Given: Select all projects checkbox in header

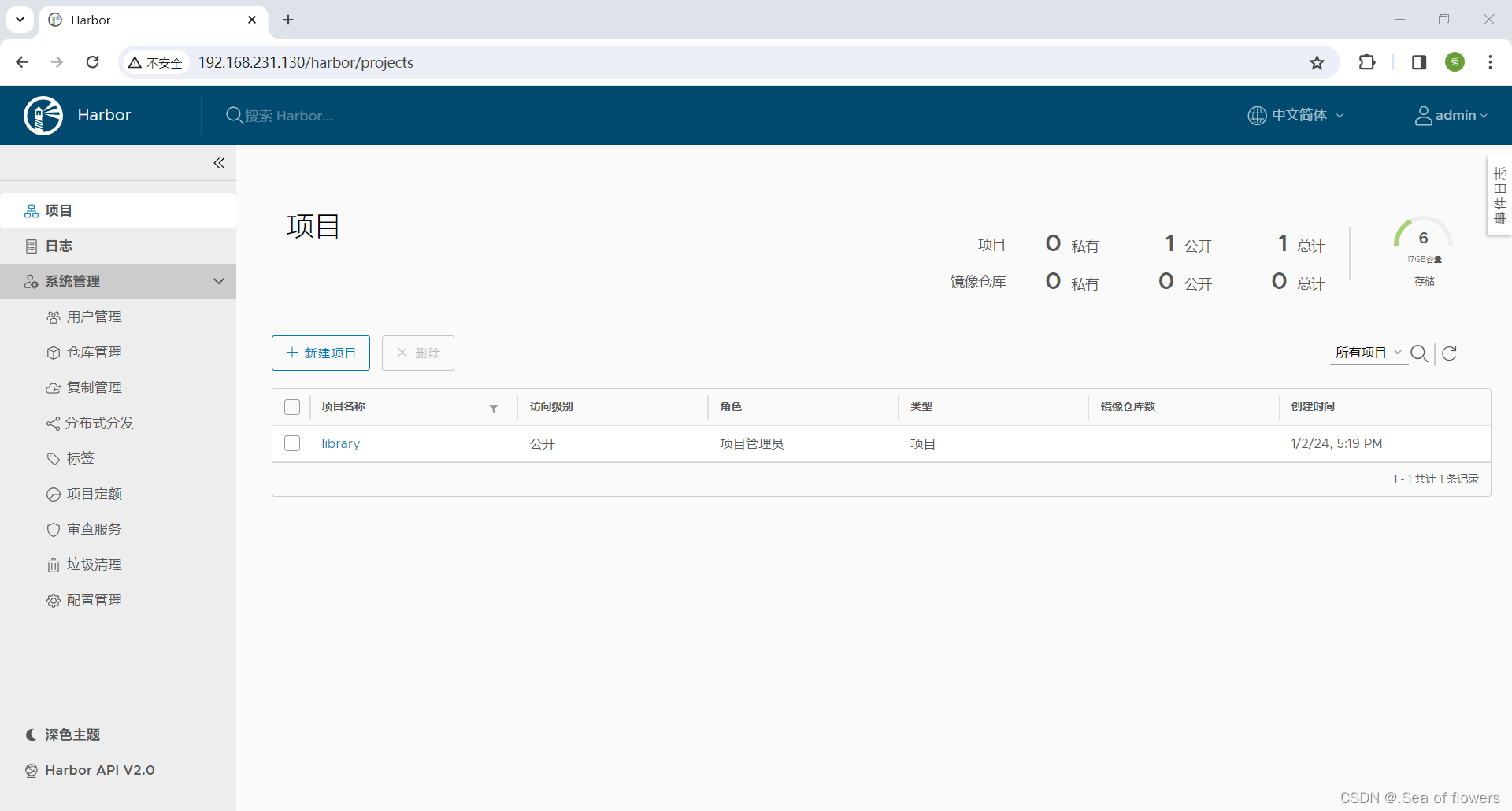Looking at the screenshot, I should [292, 407].
